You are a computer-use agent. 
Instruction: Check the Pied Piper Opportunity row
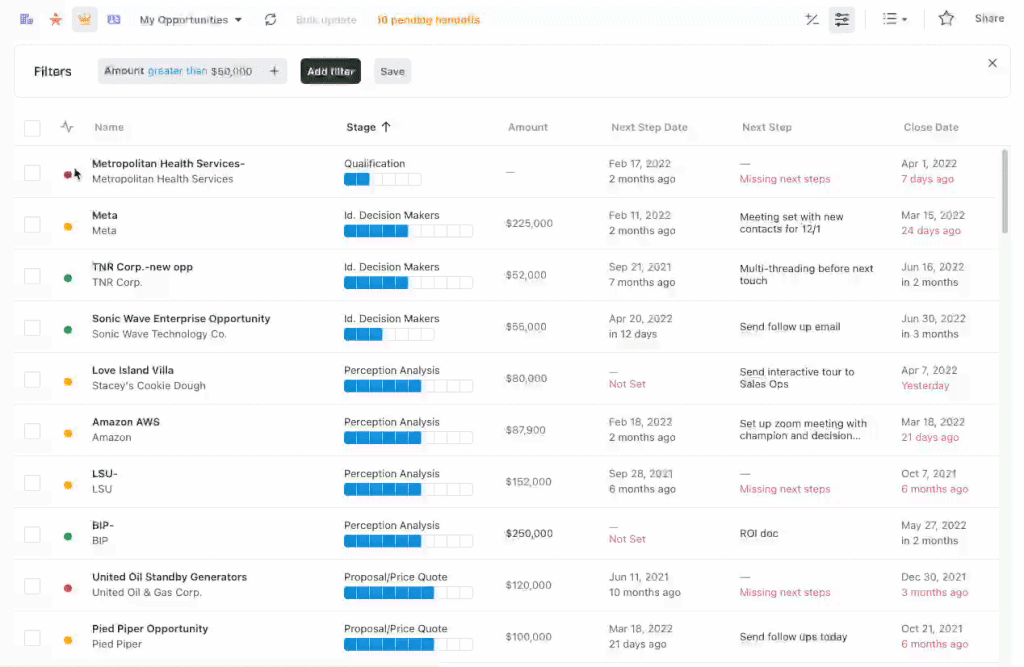[x=32, y=637]
